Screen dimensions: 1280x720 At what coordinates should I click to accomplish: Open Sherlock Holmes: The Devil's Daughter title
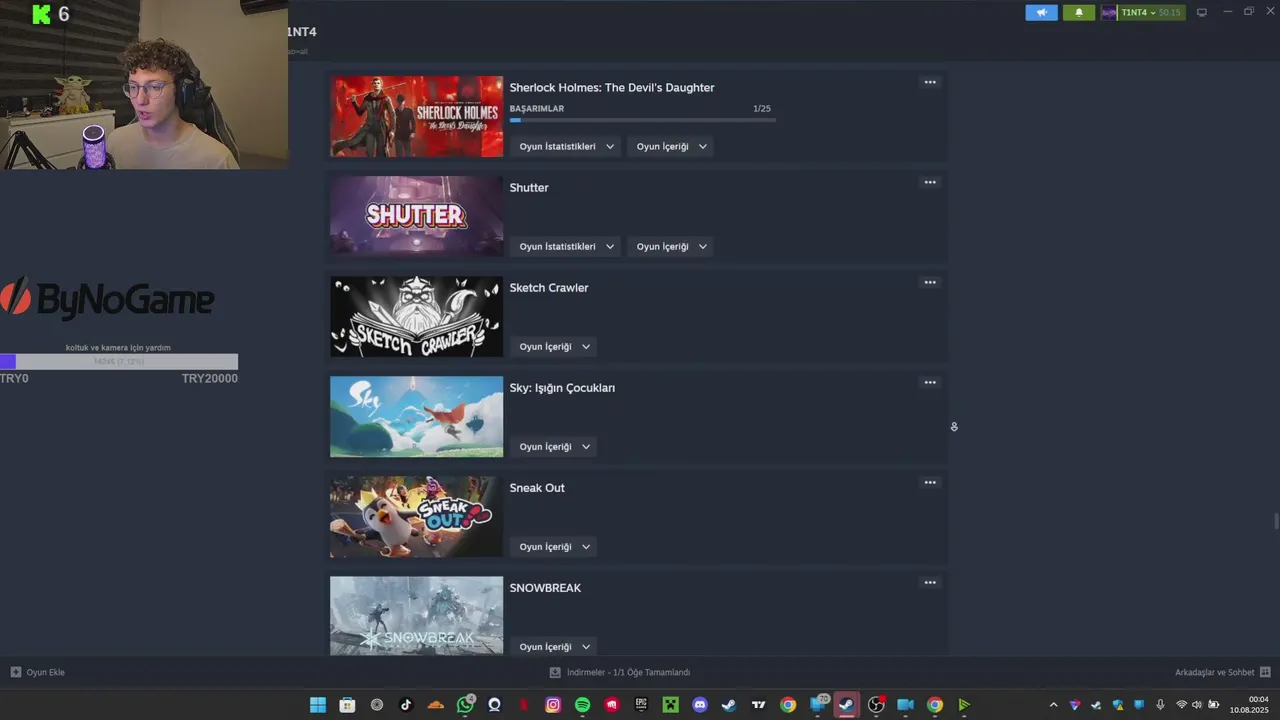pyautogui.click(x=612, y=88)
